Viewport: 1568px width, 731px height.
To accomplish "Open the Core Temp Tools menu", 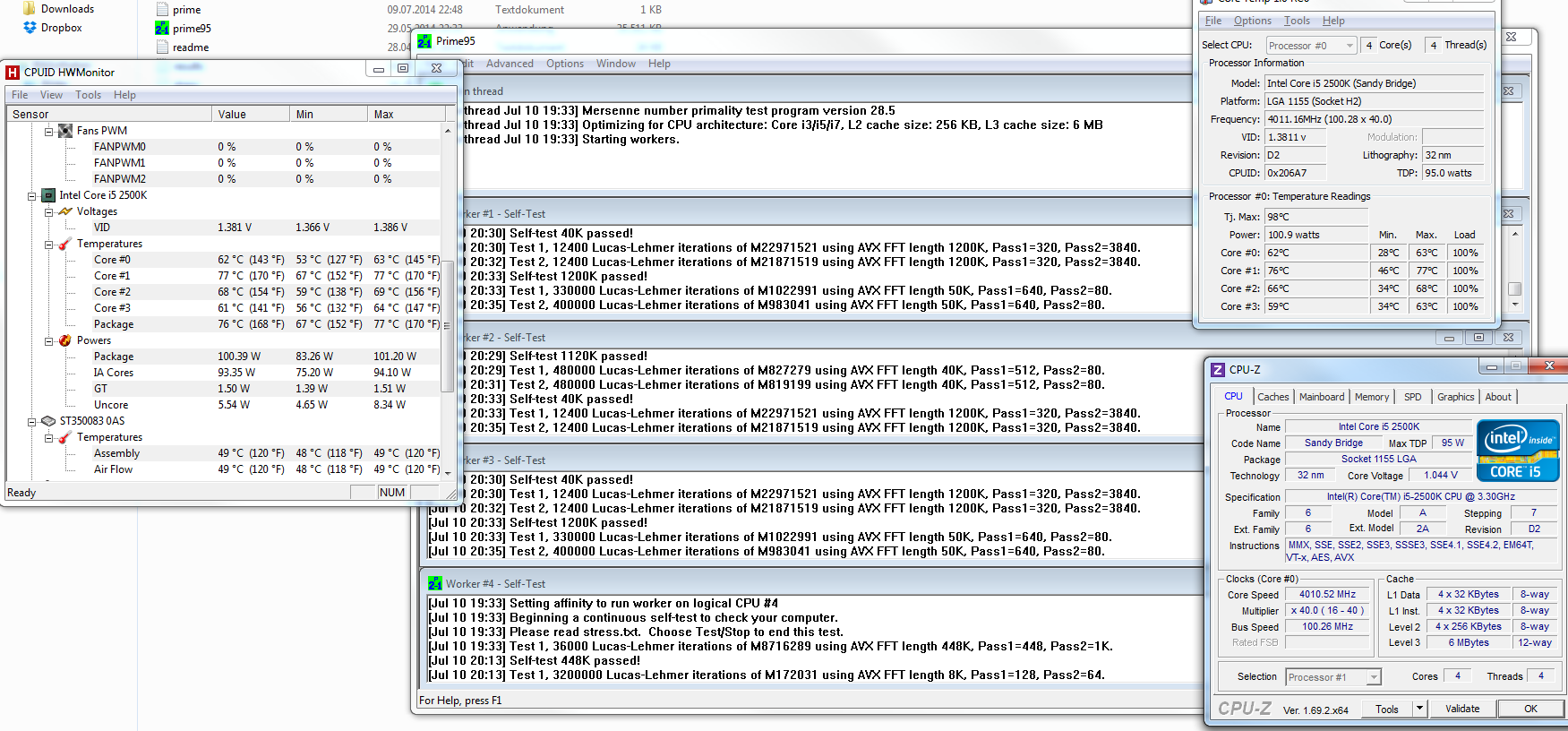I will point(1297,21).
